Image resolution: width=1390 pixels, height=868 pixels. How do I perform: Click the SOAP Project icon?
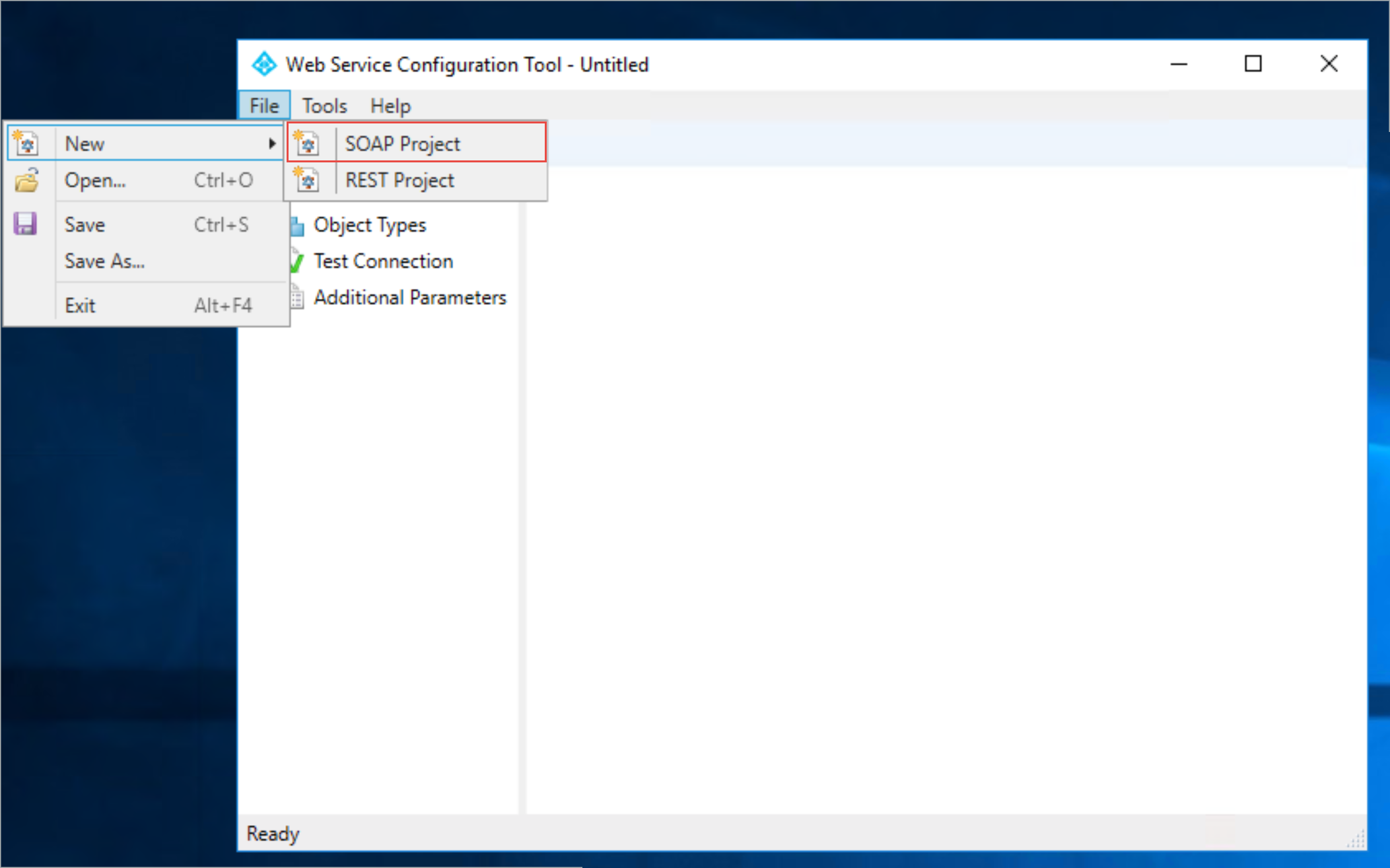307,143
